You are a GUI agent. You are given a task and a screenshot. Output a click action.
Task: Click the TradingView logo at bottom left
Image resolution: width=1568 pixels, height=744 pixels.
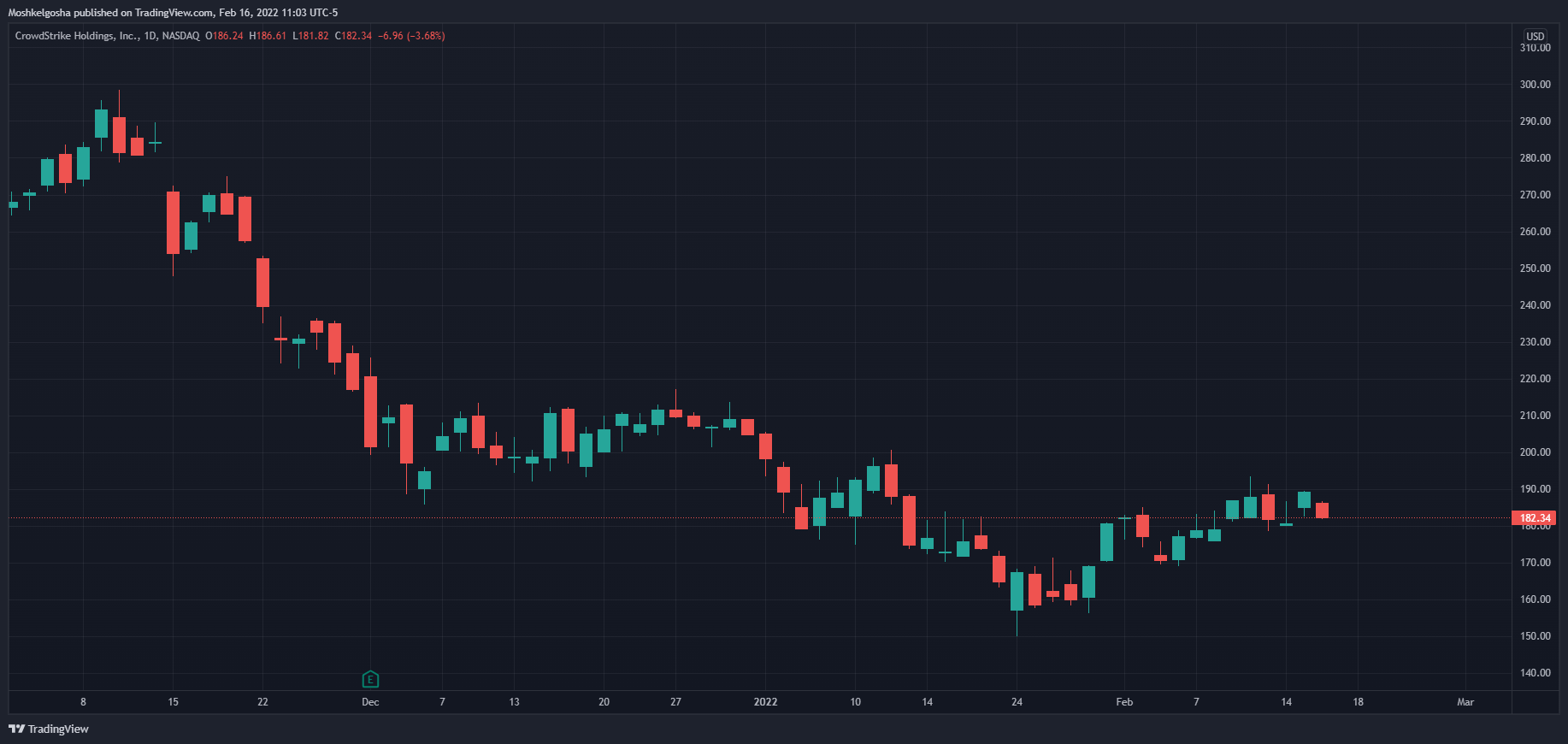tap(49, 729)
